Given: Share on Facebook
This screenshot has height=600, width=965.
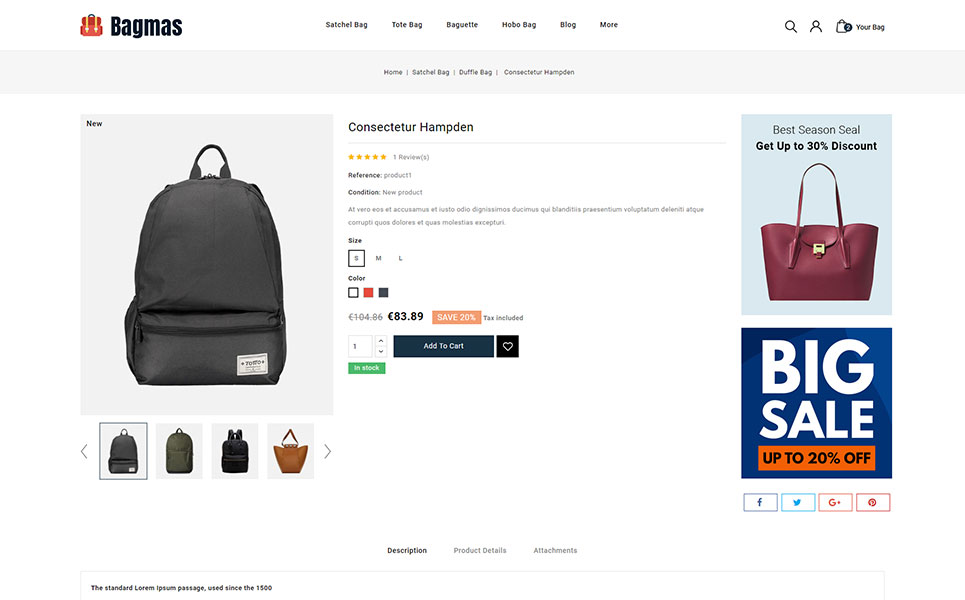Looking at the screenshot, I should 760,502.
